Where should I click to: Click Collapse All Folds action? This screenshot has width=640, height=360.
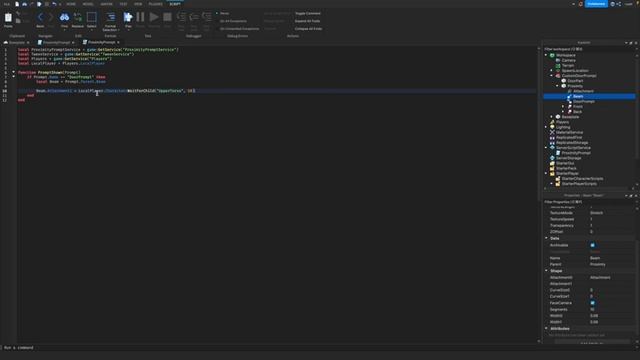[308, 29]
